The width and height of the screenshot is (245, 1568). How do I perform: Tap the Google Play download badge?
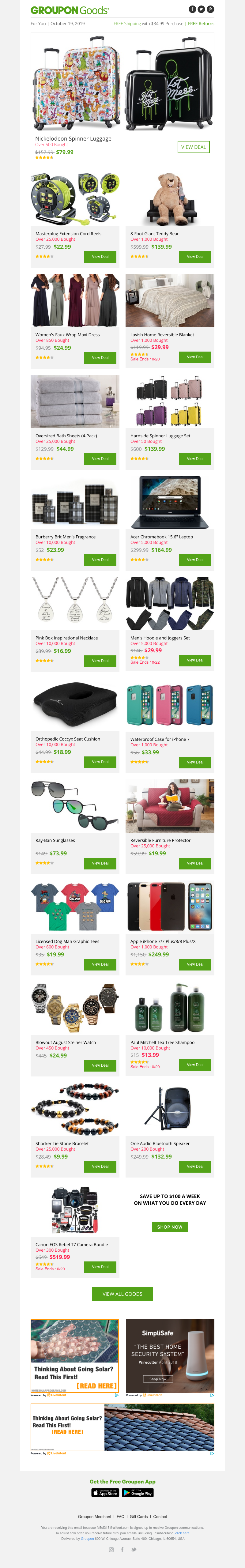(138, 1493)
